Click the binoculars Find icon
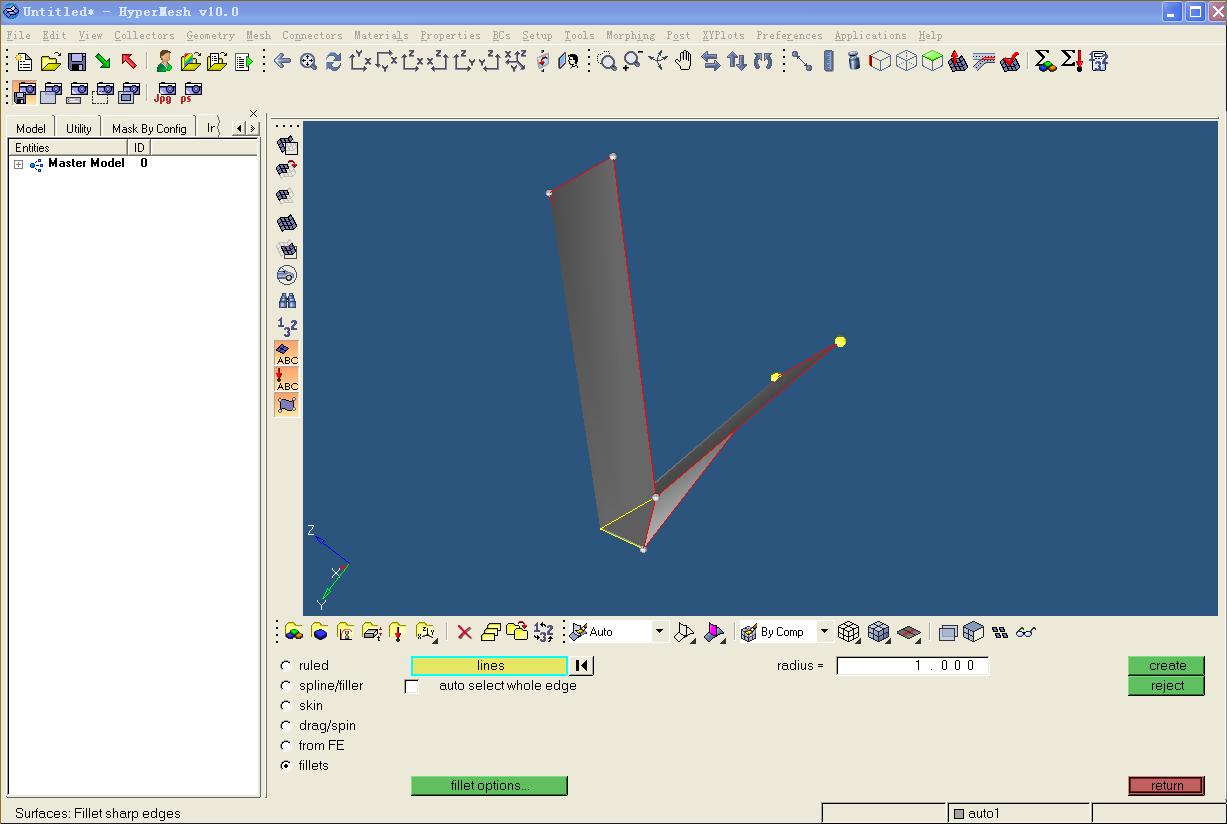The image size is (1227, 824). (287, 301)
